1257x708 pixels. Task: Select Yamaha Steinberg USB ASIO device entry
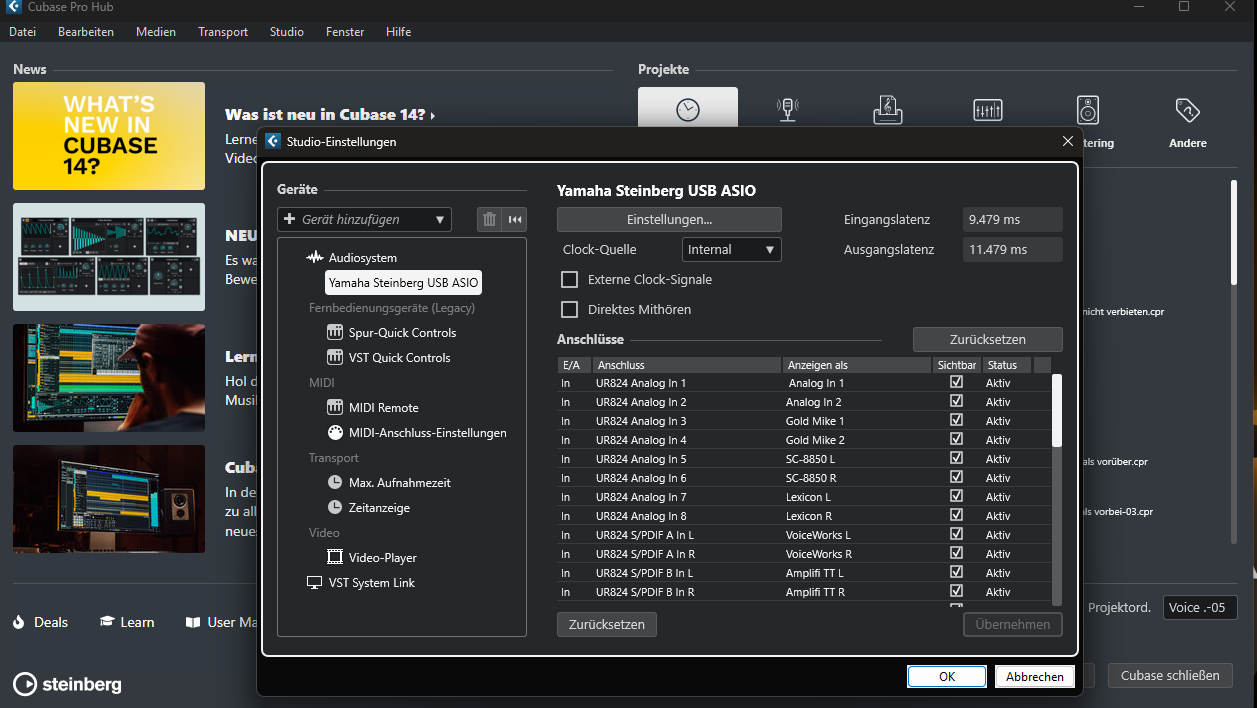click(x=404, y=282)
